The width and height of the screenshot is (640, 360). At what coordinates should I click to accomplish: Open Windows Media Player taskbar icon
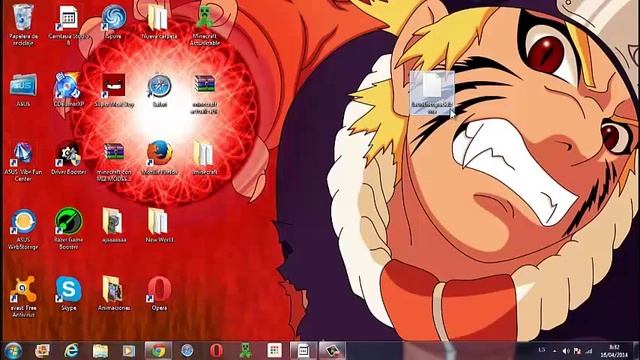point(129,351)
